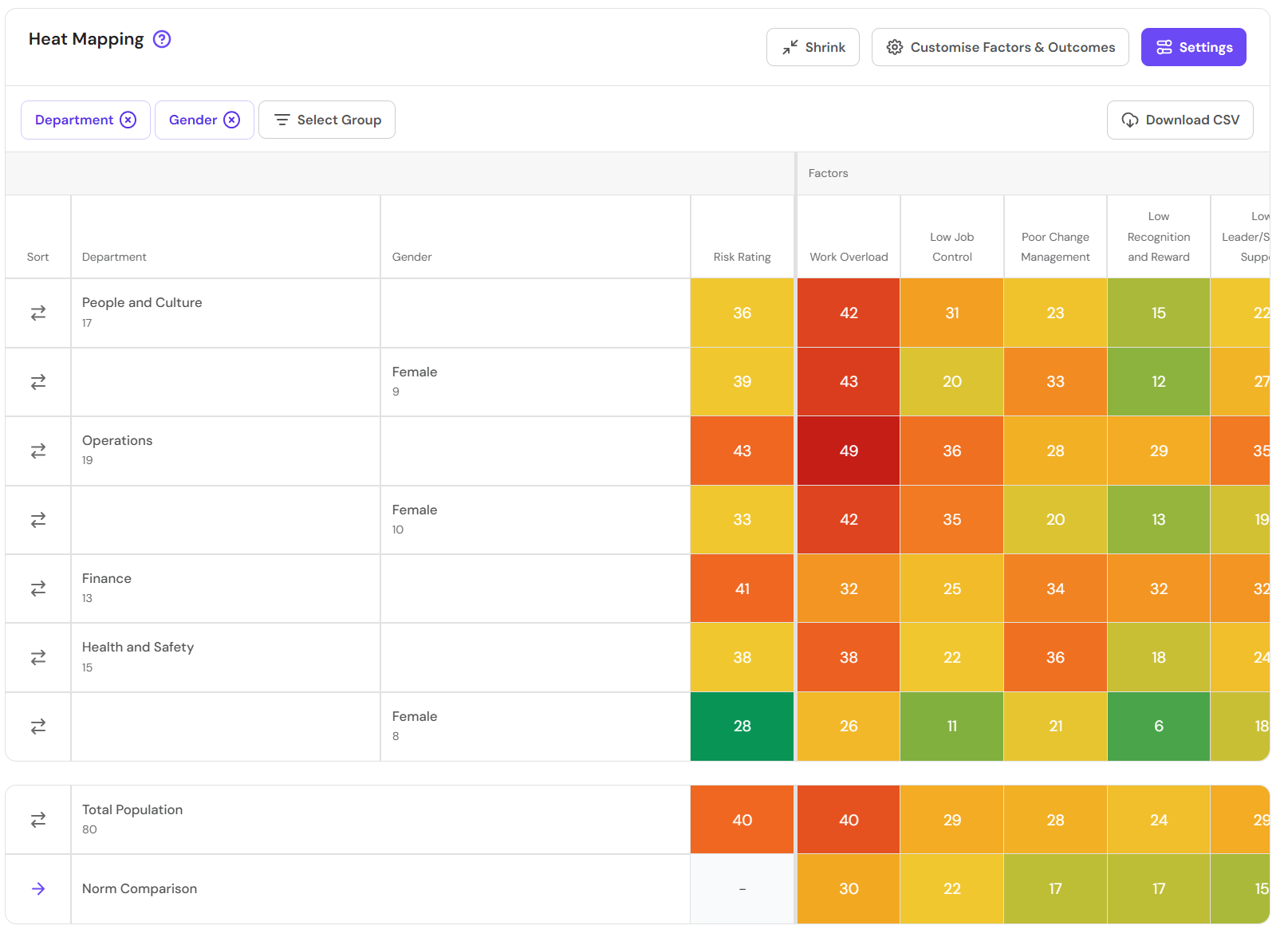Remove the Department filter chip
This screenshot has height=941, width=1288.
(x=128, y=120)
